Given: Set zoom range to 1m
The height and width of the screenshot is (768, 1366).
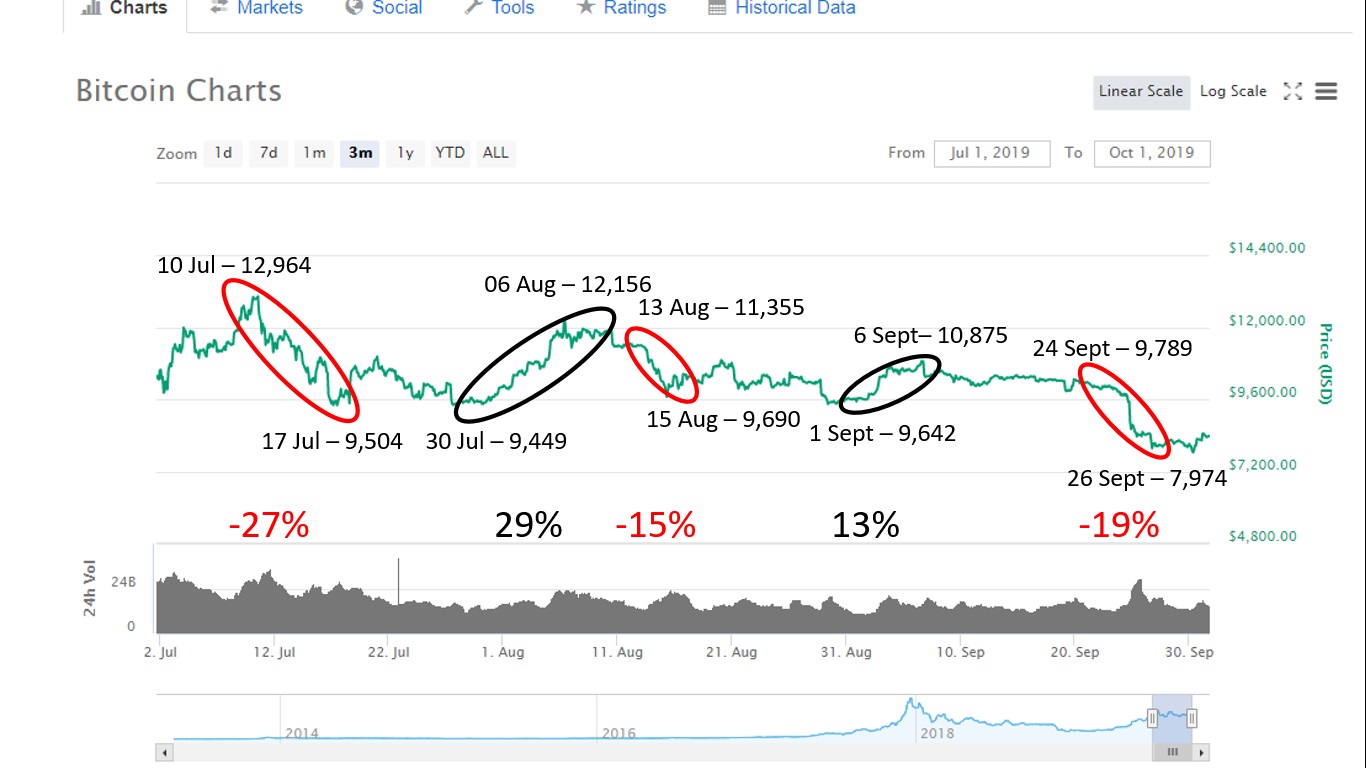Looking at the screenshot, I should coord(314,153).
